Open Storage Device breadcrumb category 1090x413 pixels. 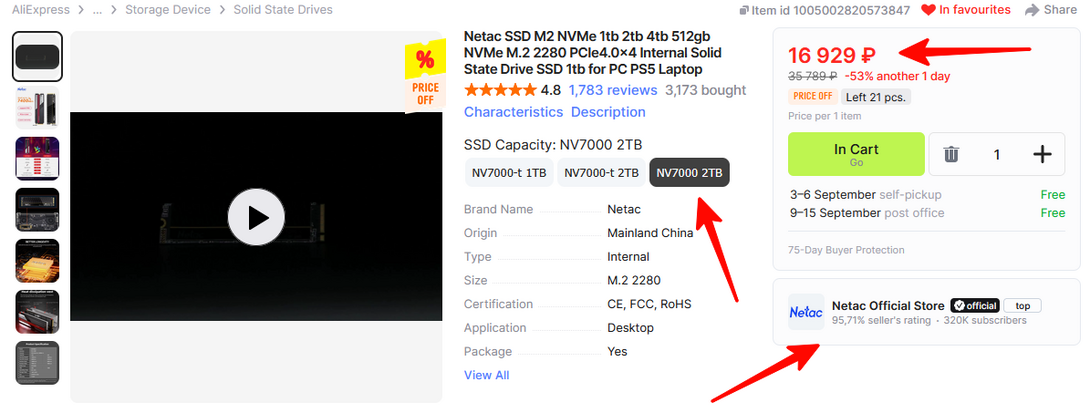pyautogui.click(x=168, y=10)
